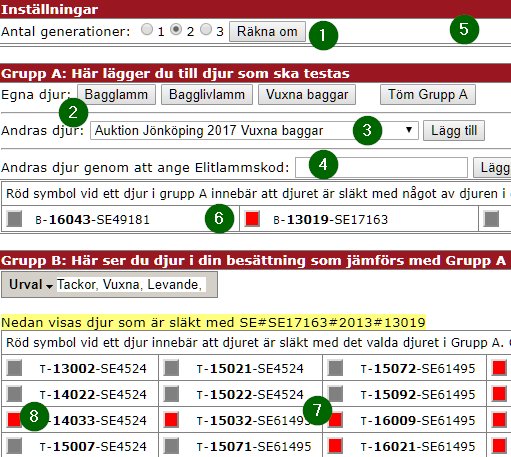
Task: Focus the Elitlammskod input field
Action: pyautogui.click(x=381, y=167)
